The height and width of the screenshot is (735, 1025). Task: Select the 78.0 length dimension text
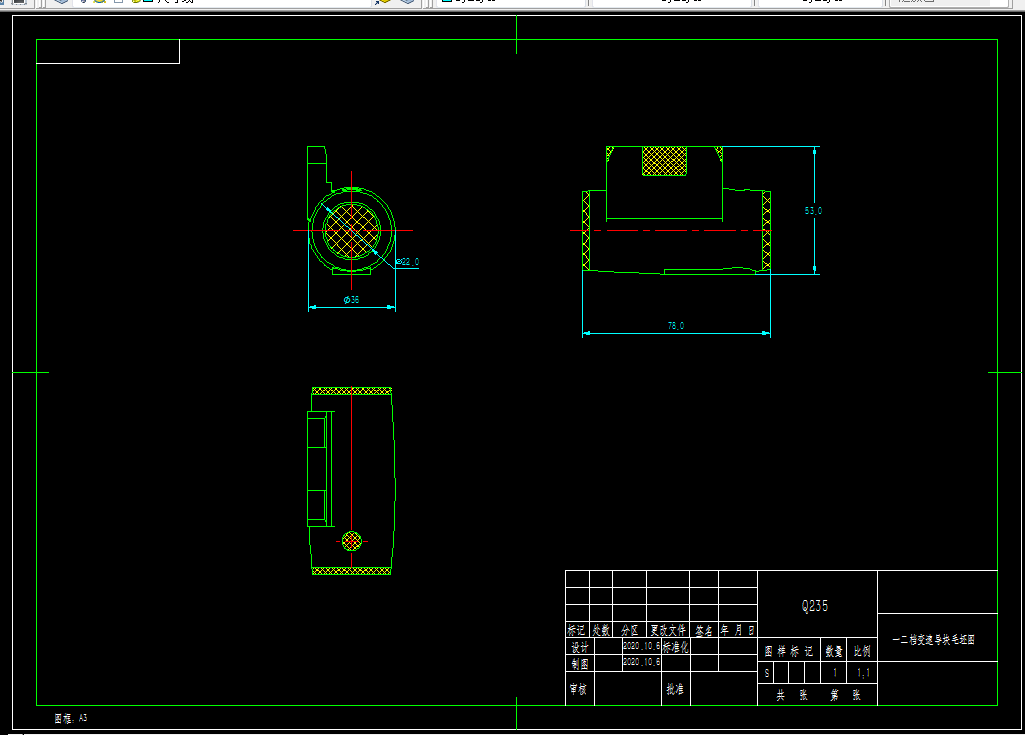[676, 326]
